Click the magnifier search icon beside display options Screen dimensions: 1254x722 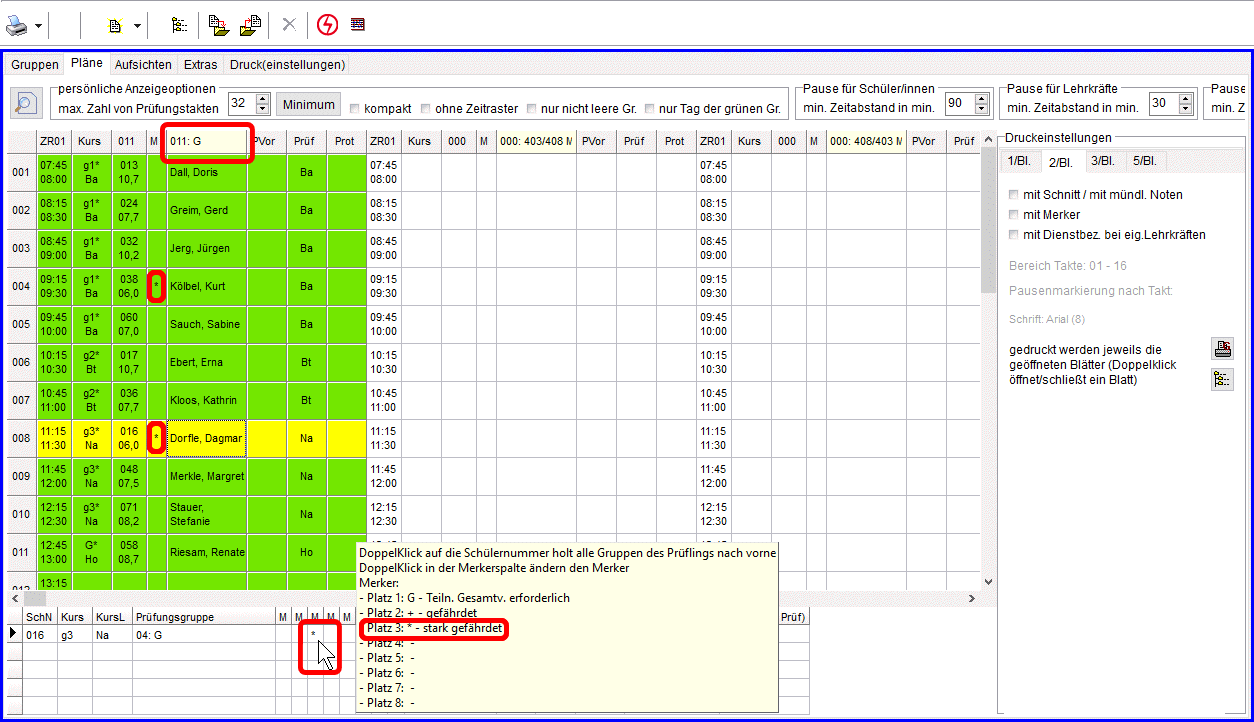[26, 103]
